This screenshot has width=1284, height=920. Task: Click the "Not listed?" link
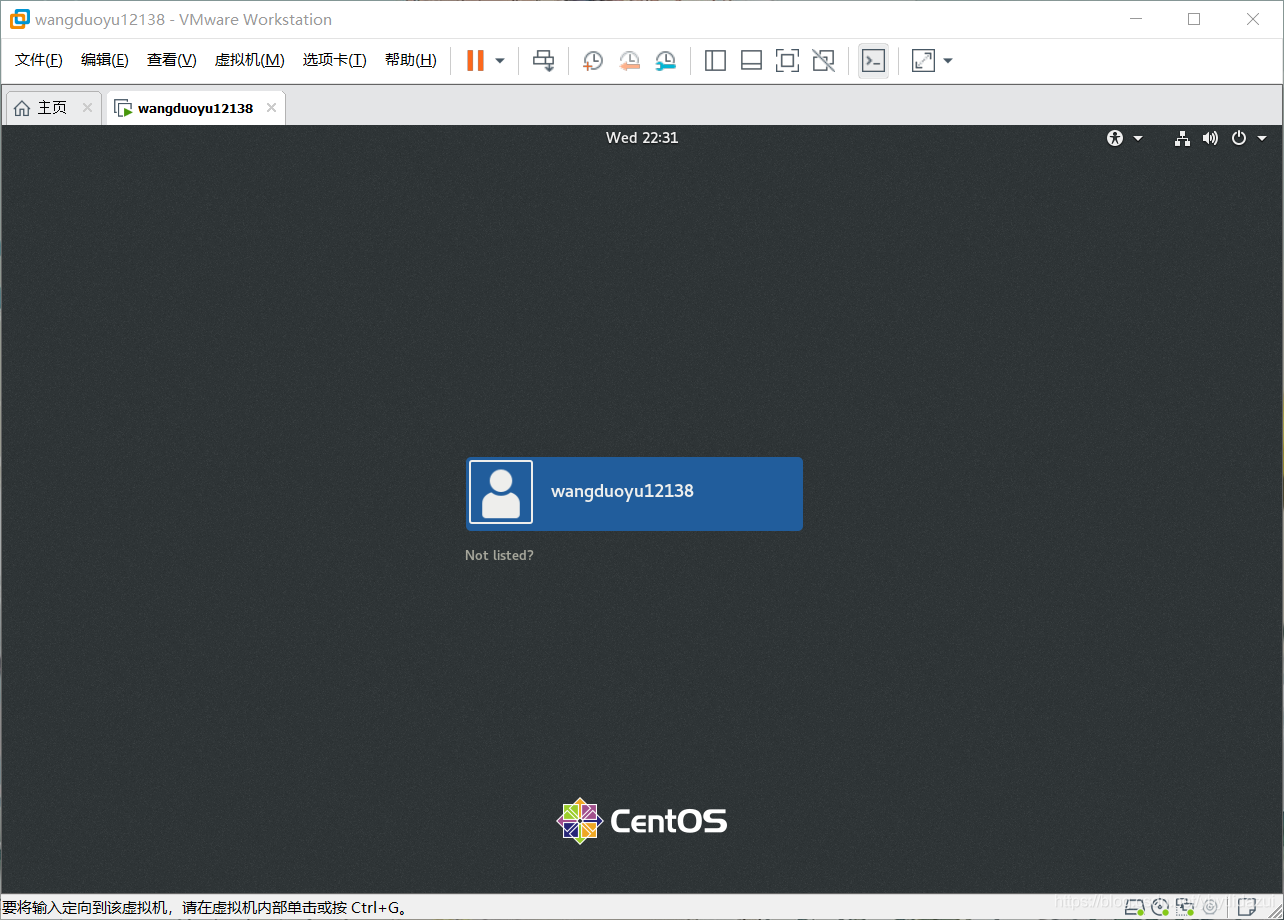click(499, 555)
